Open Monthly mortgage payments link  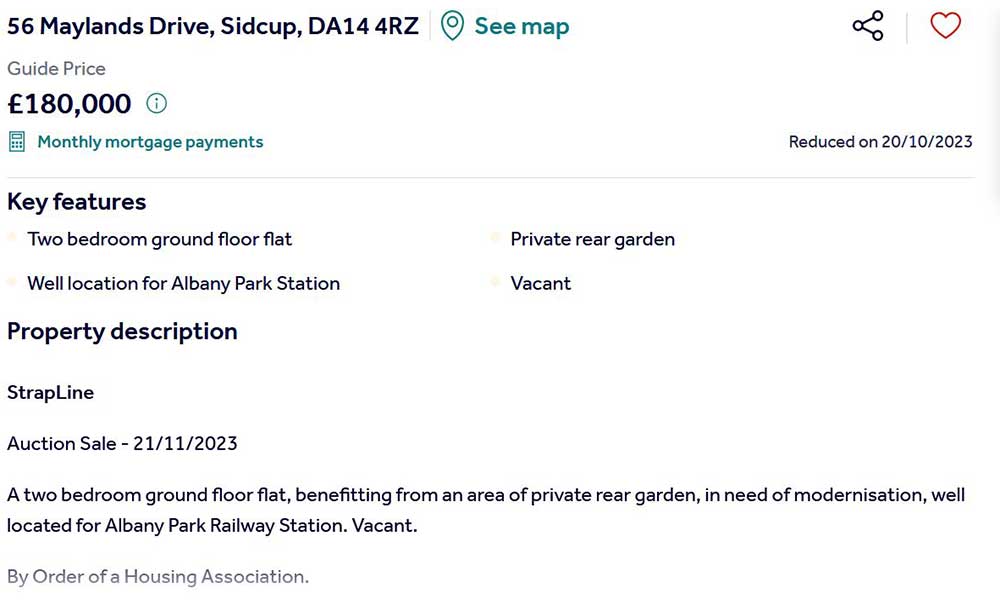pyautogui.click(x=150, y=142)
